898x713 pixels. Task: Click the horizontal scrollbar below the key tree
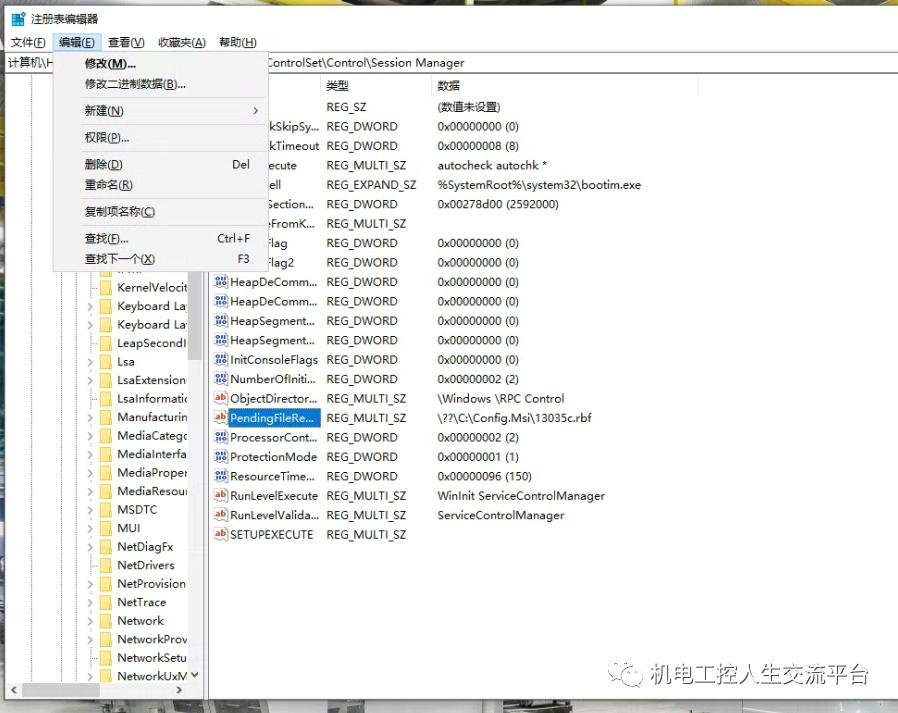click(60, 690)
